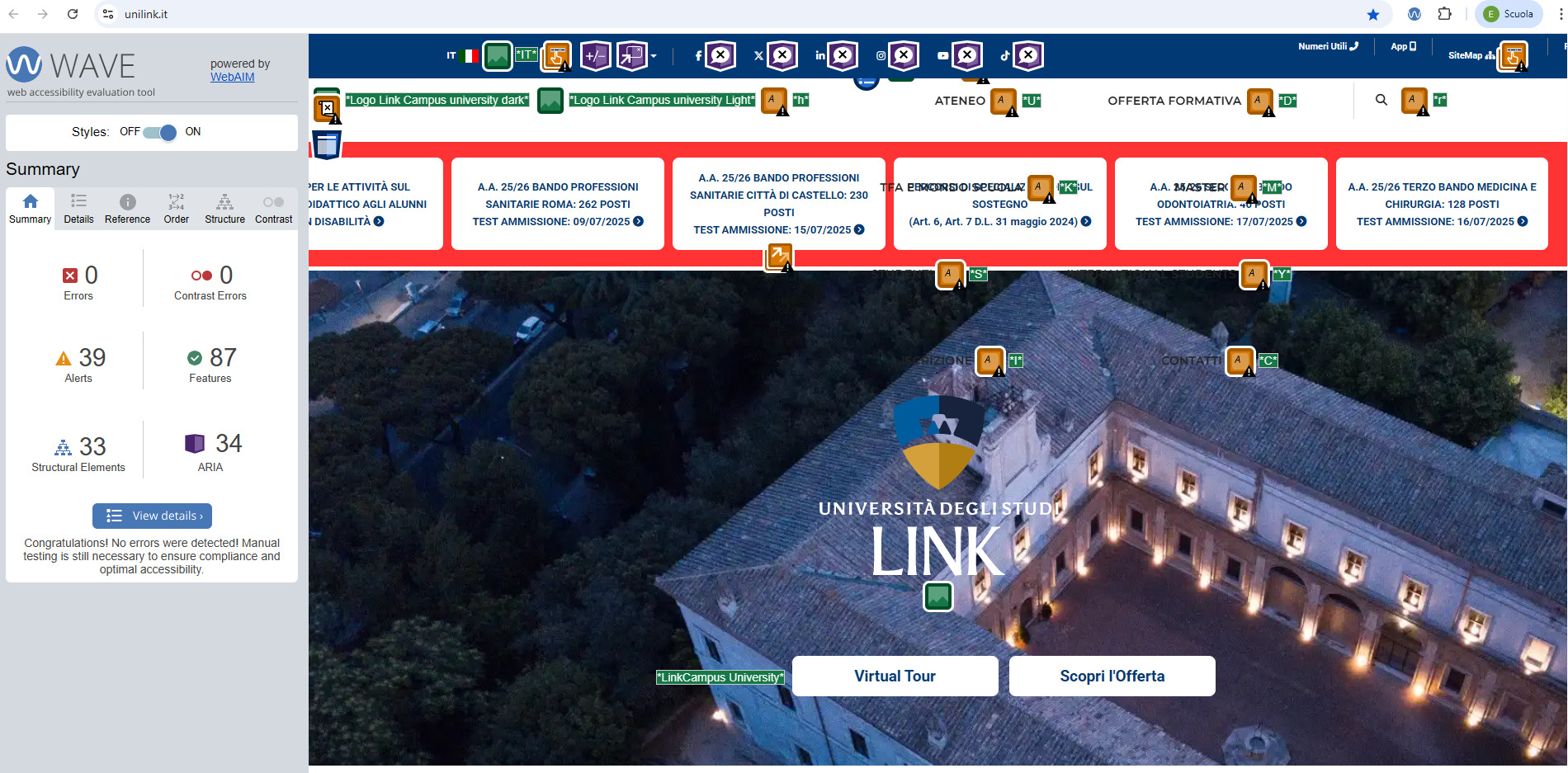Click the LinkedIn icon in blue bar
The width and height of the screenshot is (1568, 773).
819,56
